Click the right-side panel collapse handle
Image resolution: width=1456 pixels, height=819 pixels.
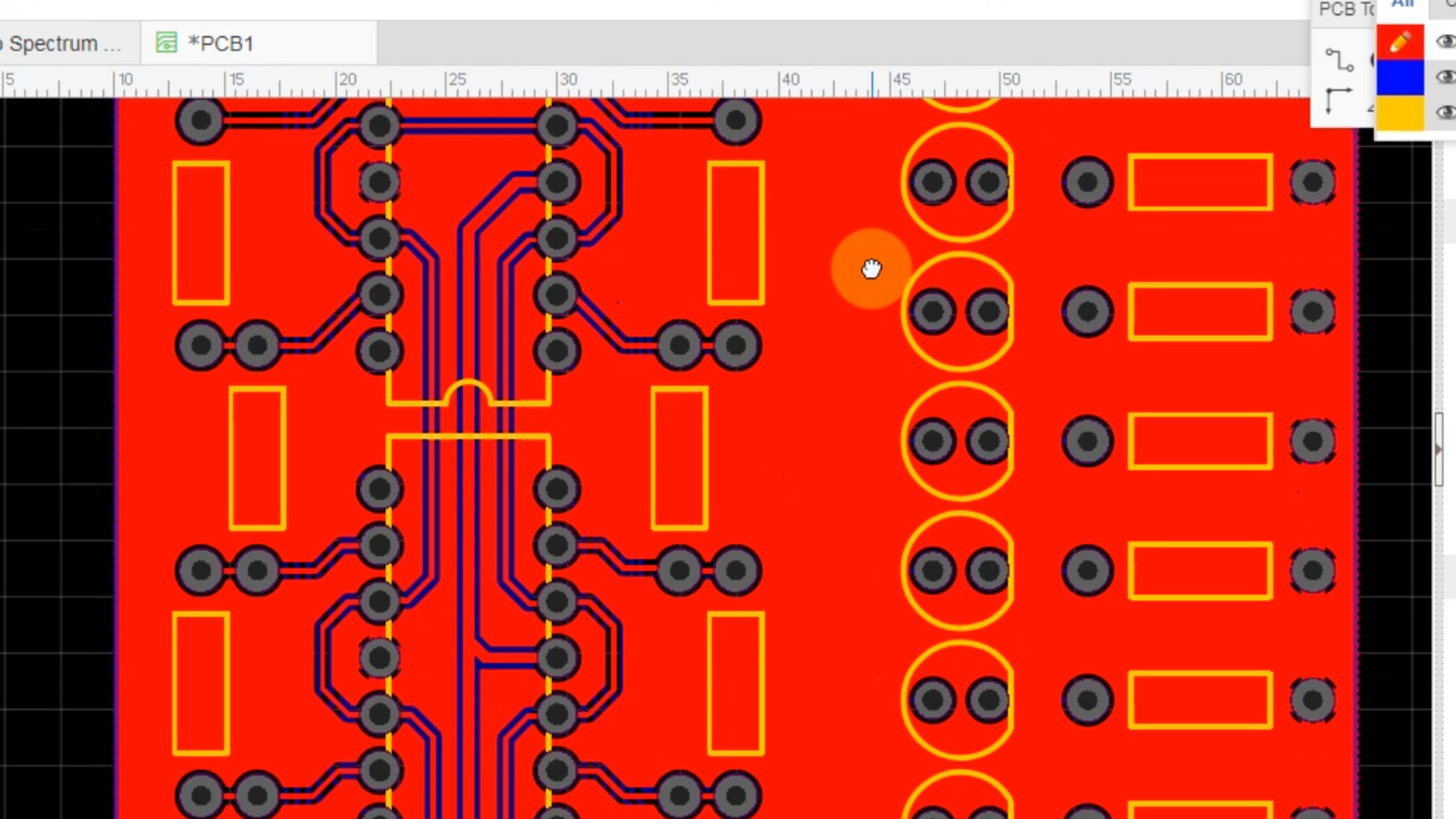point(1439,450)
